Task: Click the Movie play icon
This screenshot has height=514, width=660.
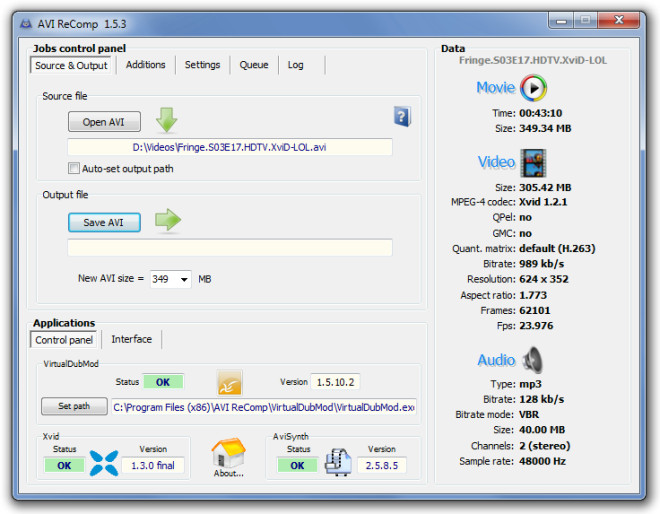Action: tap(533, 88)
